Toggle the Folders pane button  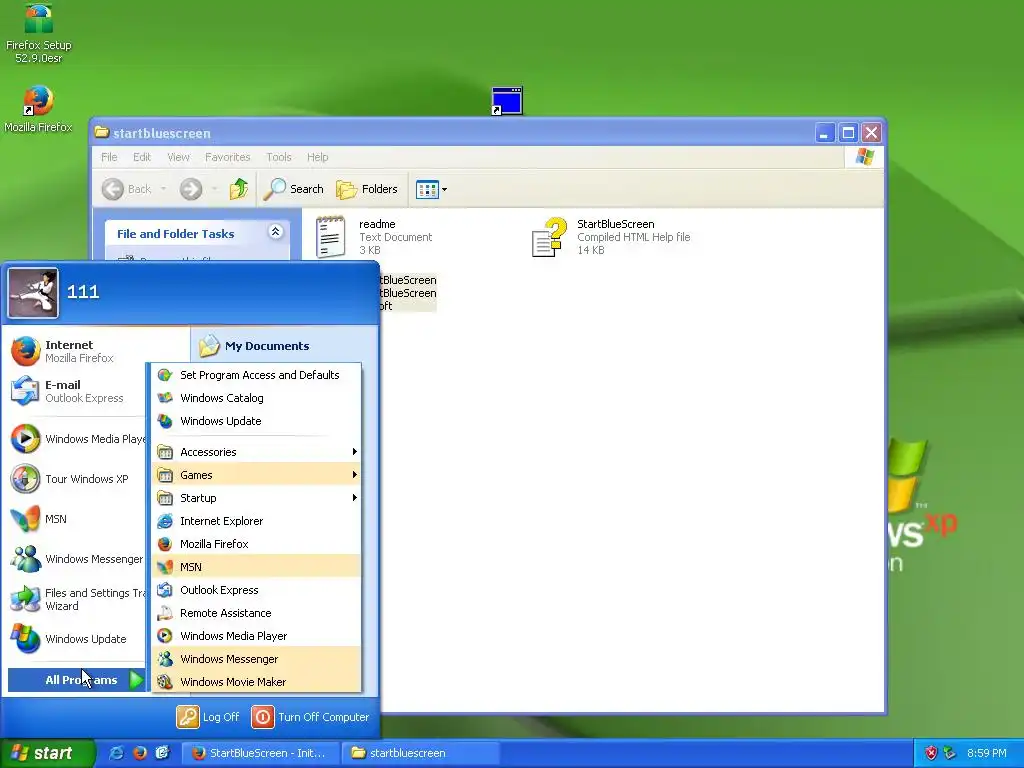click(367, 189)
